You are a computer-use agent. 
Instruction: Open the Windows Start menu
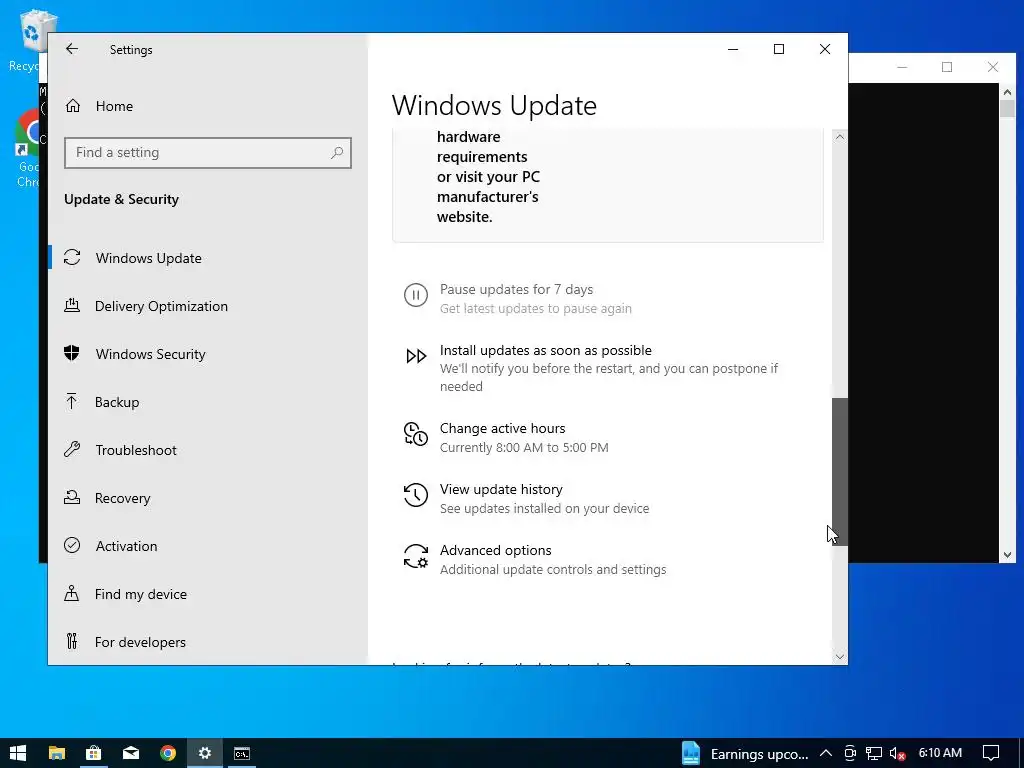point(18,754)
